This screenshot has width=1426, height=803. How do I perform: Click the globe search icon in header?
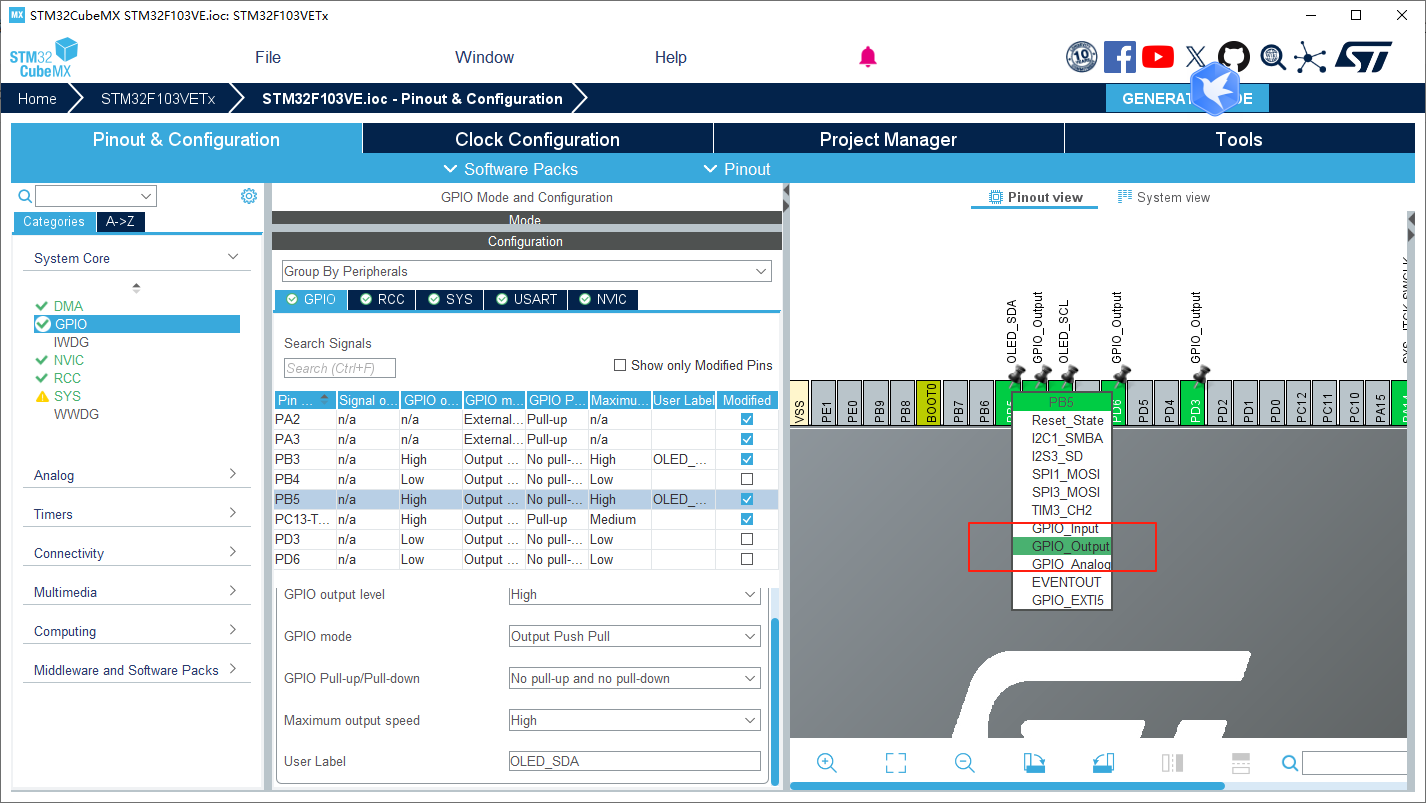tap(1272, 57)
